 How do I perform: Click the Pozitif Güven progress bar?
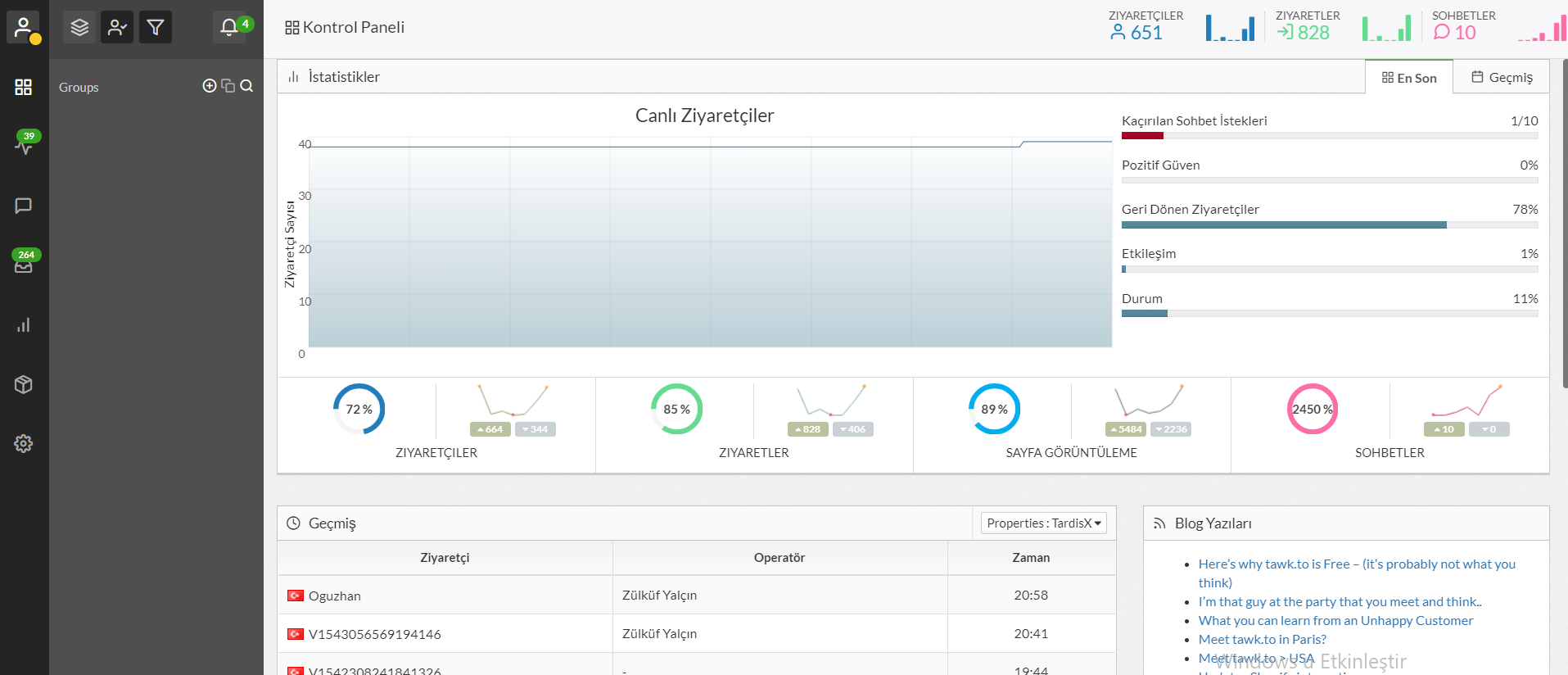coord(1330,180)
